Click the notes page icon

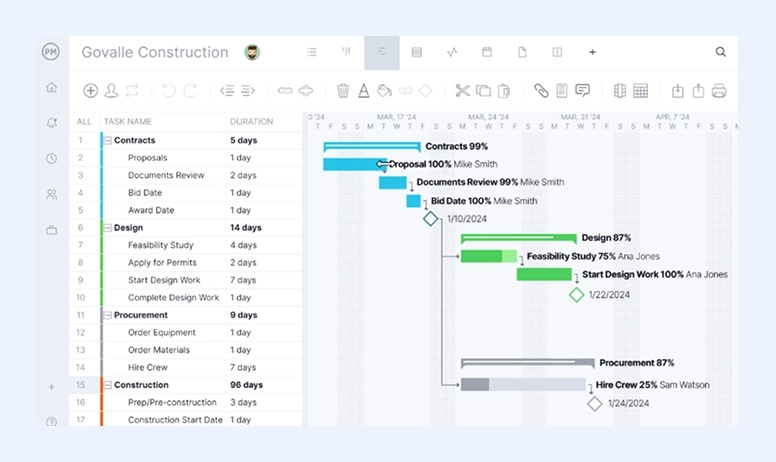coord(562,91)
